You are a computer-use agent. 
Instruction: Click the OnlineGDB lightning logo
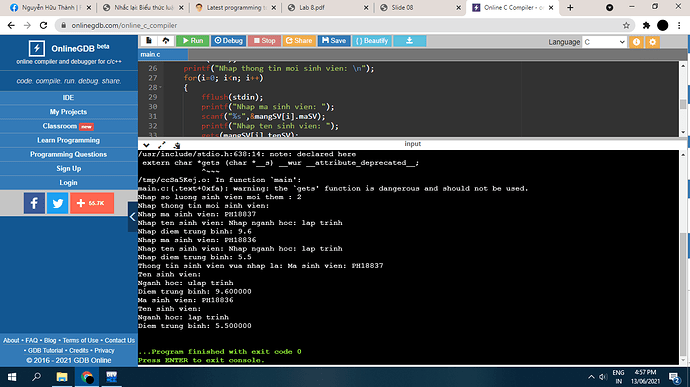(37, 48)
